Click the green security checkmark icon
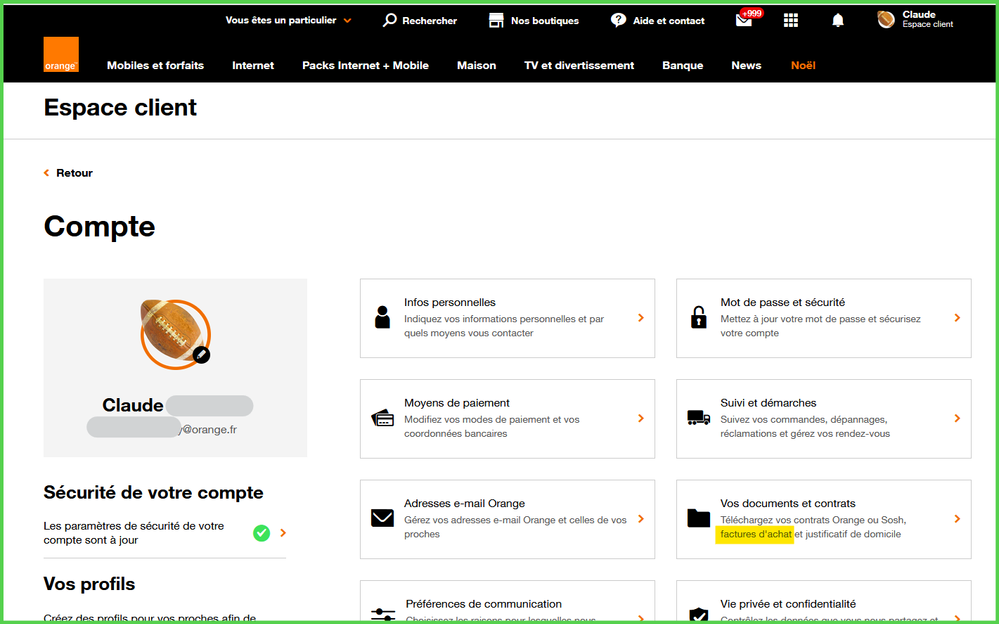999x624 pixels. click(261, 533)
